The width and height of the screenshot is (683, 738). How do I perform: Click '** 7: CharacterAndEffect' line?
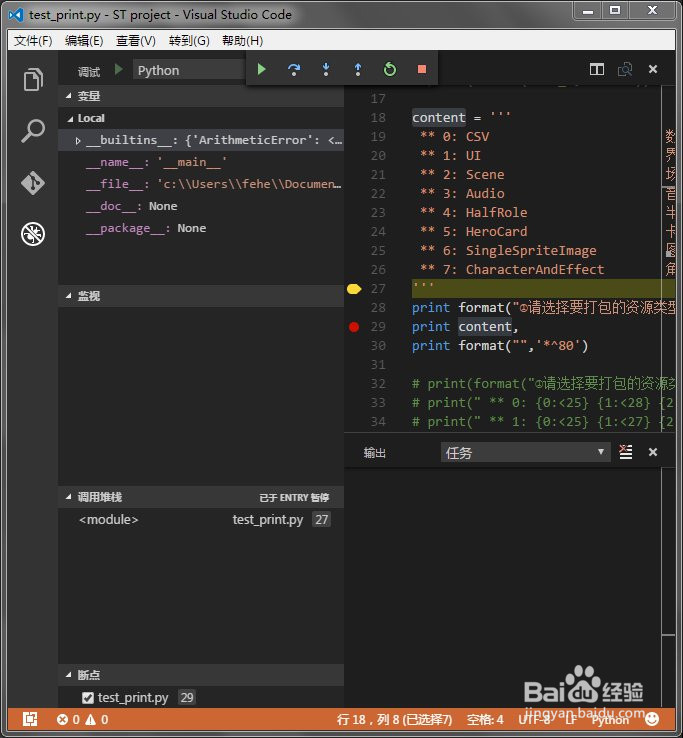512,270
